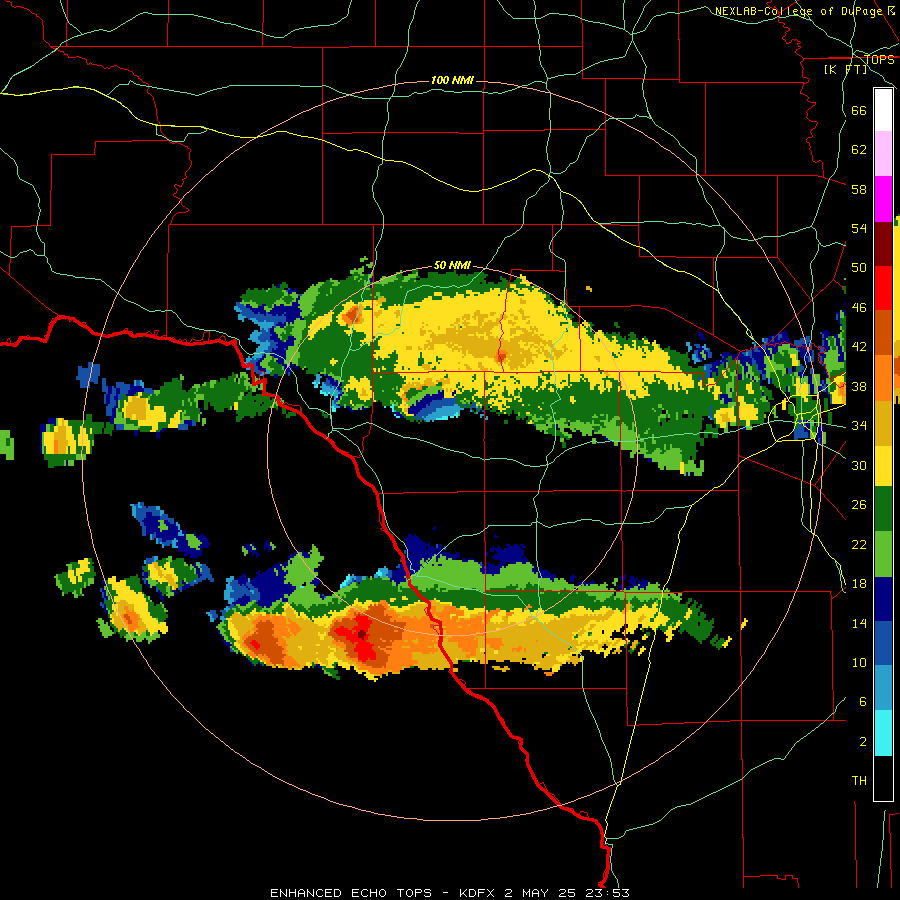Click the "14" scale label
This screenshot has height=900, width=900.
click(859, 623)
